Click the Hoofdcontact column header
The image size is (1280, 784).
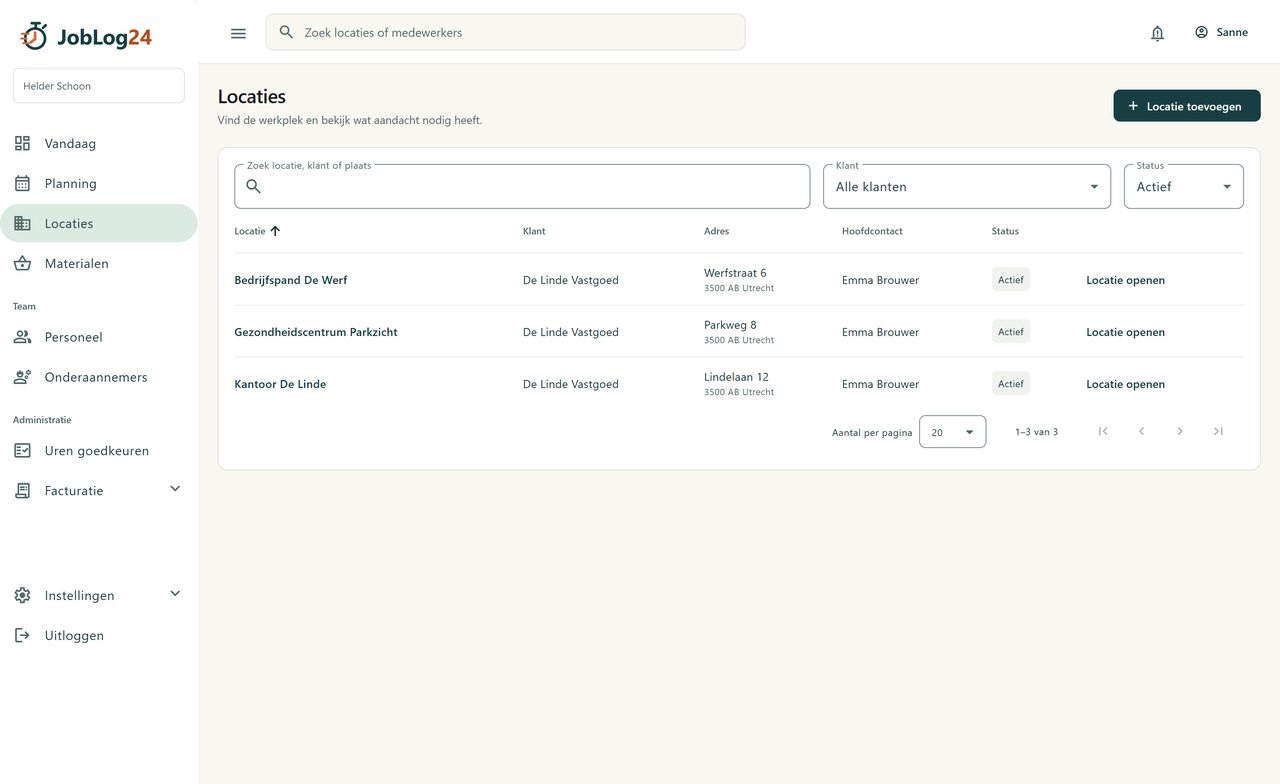872,231
